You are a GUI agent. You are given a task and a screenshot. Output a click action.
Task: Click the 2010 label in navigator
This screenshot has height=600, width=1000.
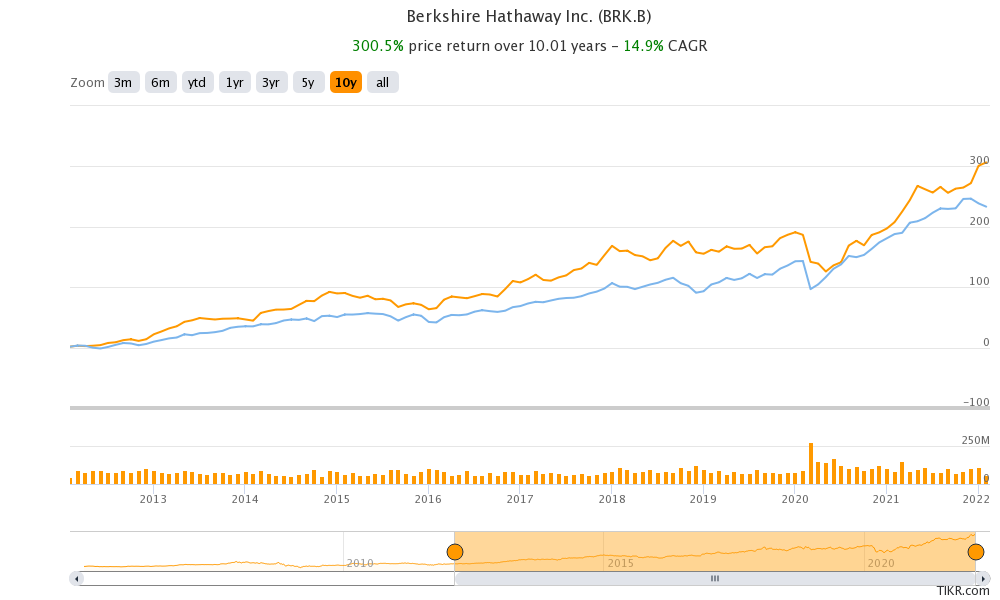(x=360, y=564)
